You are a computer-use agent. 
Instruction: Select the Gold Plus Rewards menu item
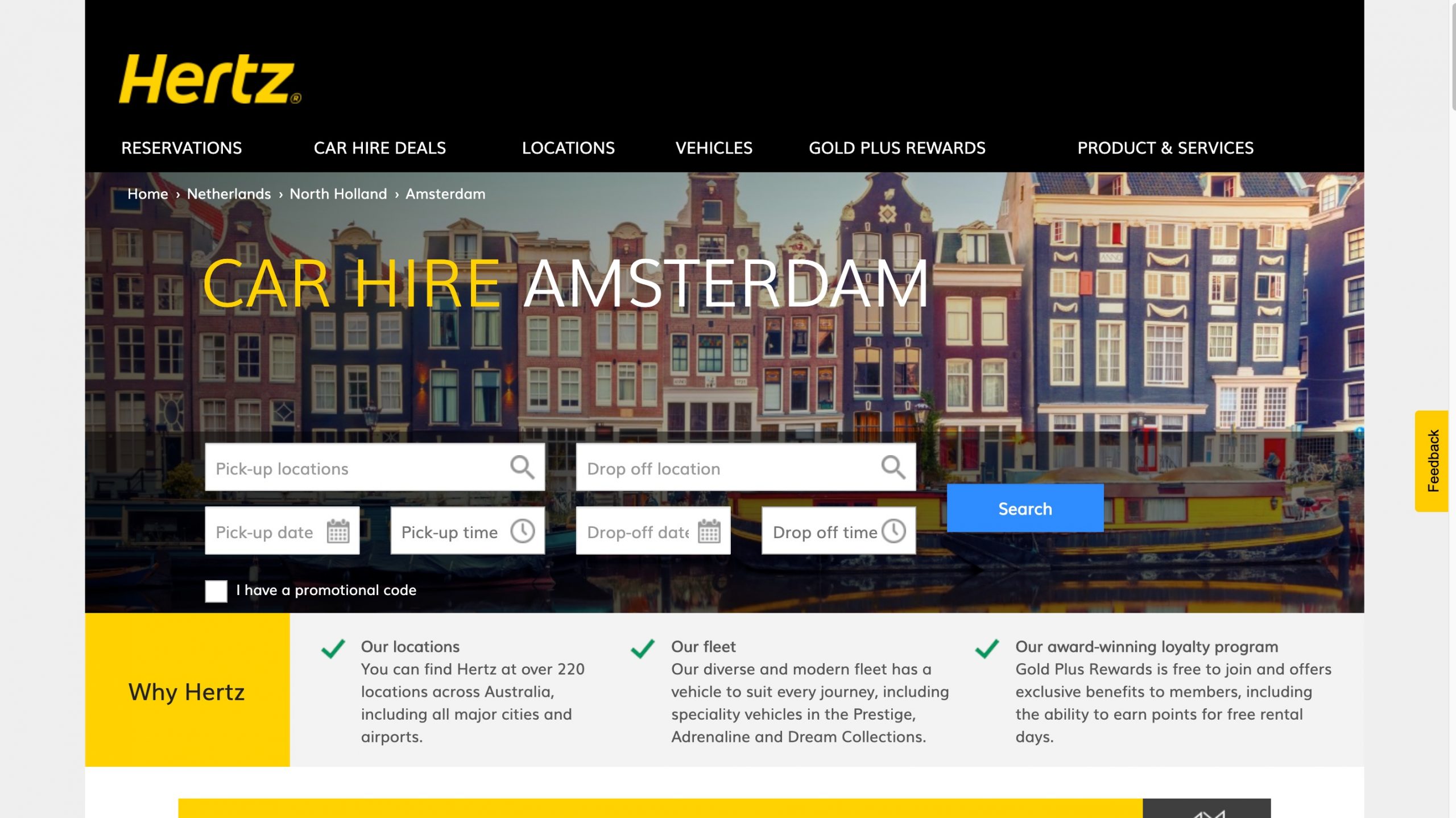pyautogui.click(x=897, y=148)
